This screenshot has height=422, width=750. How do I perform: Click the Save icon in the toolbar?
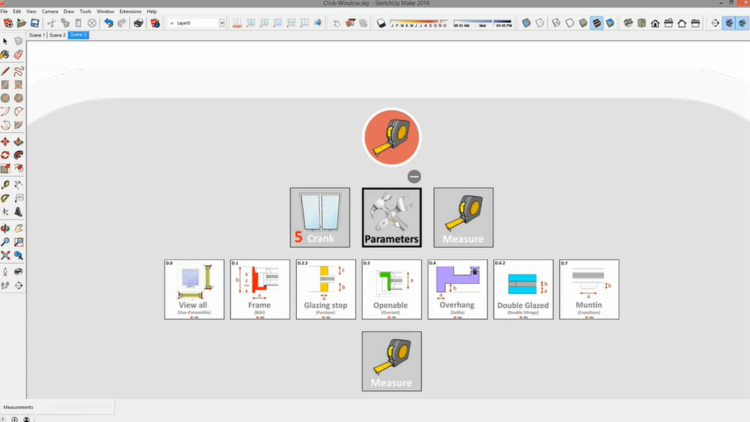click(x=35, y=23)
